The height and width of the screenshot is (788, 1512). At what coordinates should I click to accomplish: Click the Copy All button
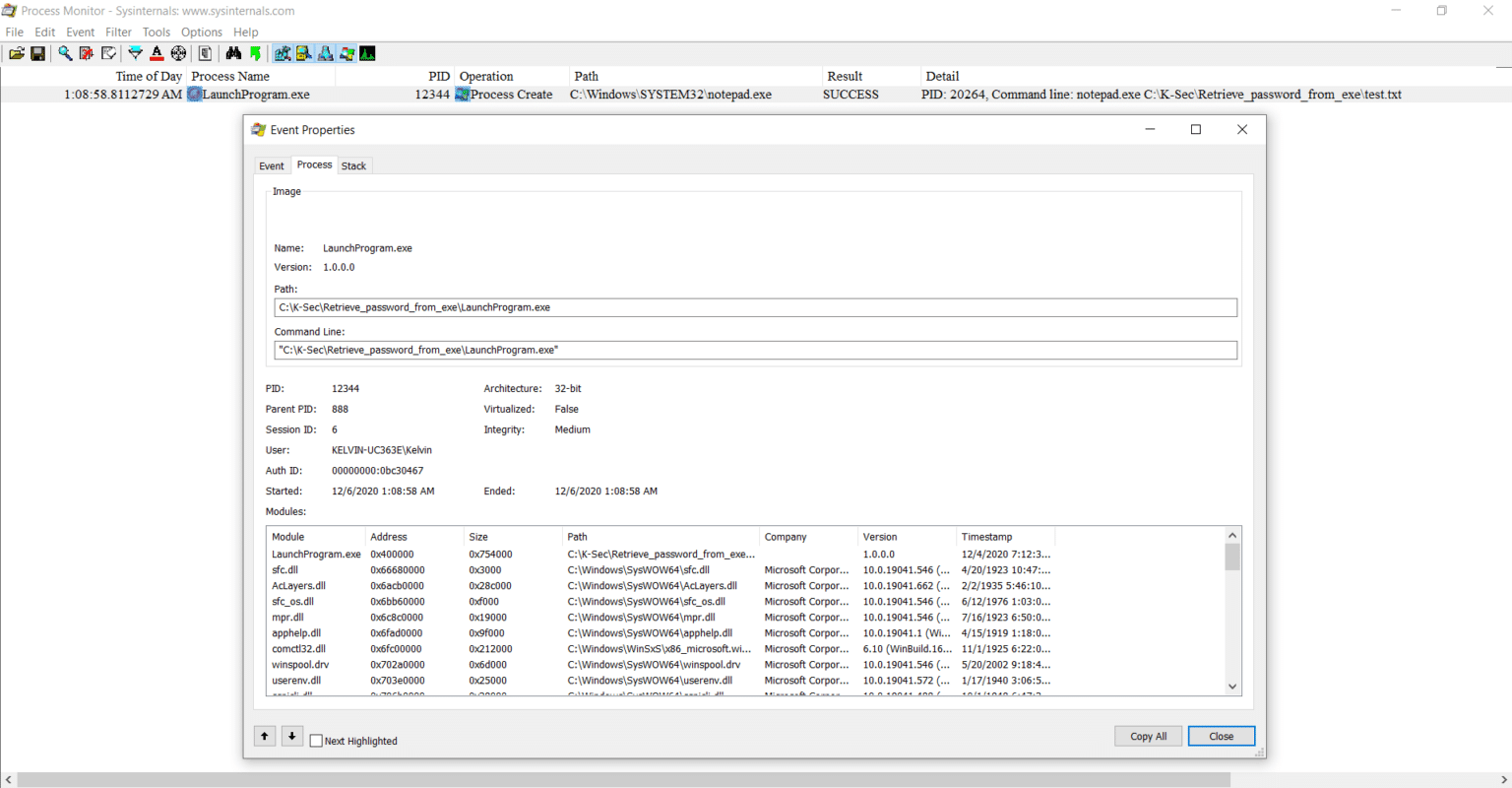(x=1149, y=736)
